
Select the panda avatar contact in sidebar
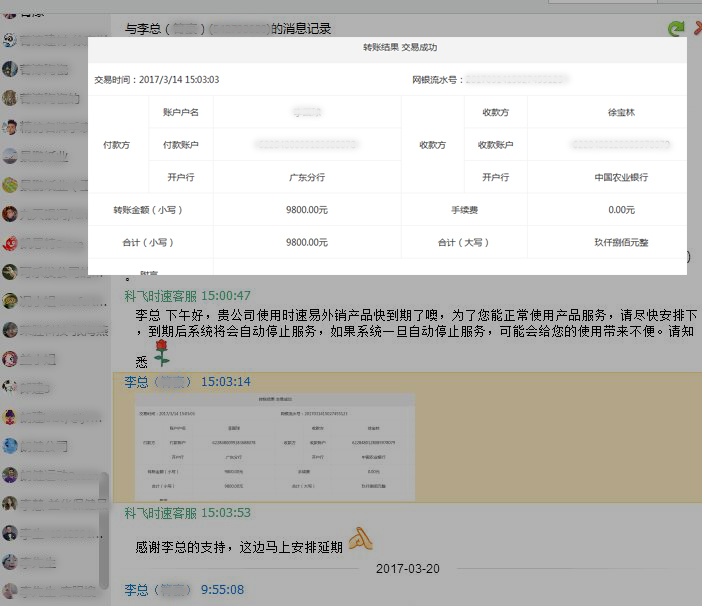point(10,41)
